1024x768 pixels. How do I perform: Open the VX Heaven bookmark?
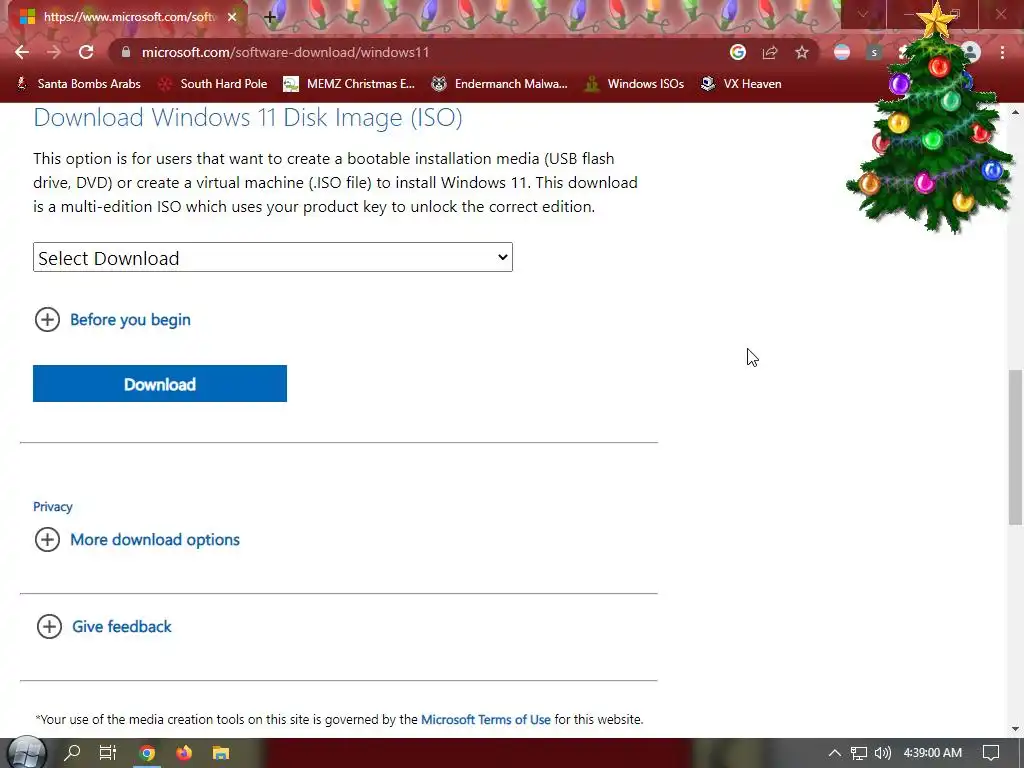[741, 84]
